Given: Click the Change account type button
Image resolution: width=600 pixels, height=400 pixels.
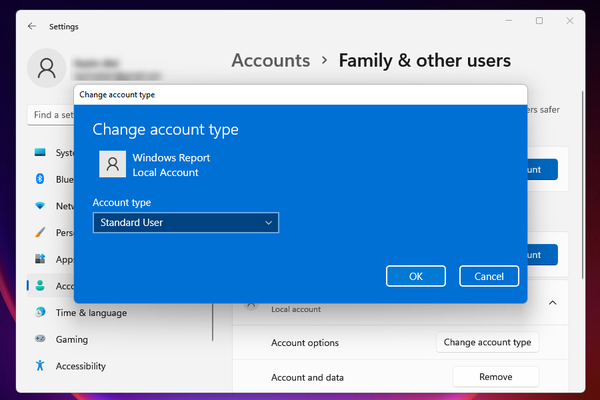Looking at the screenshot, I should pyautogui.click(x=487, y=342).
